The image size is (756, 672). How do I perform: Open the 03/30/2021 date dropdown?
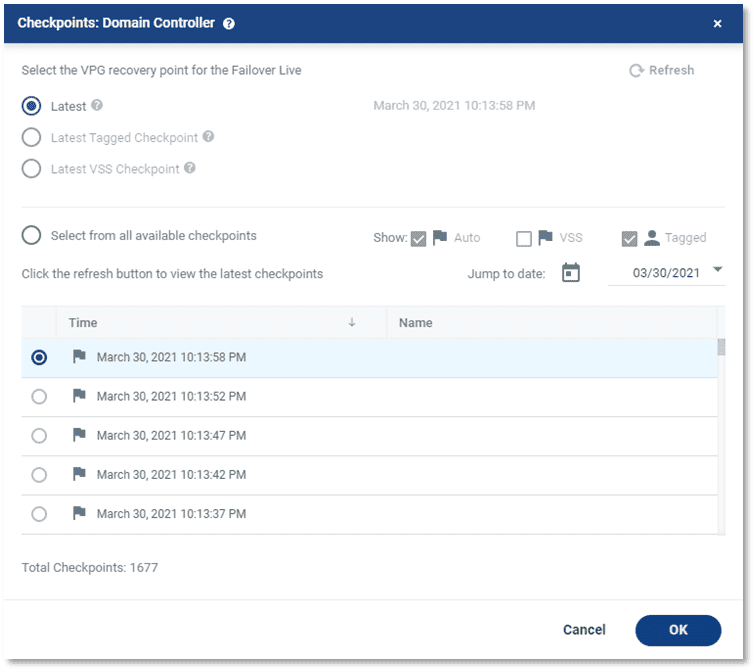(x=717, y=270)
